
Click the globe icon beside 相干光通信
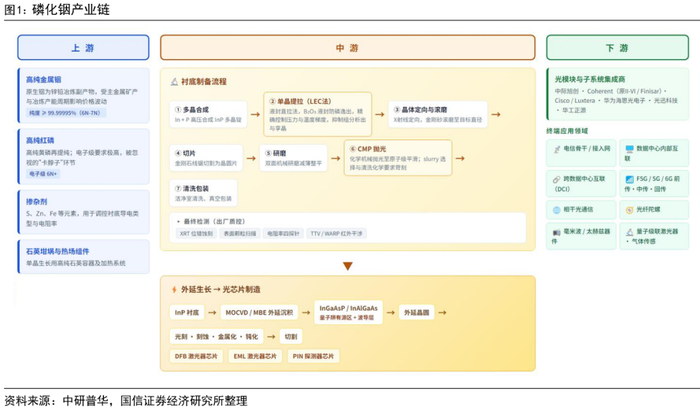tap(557, 210)
